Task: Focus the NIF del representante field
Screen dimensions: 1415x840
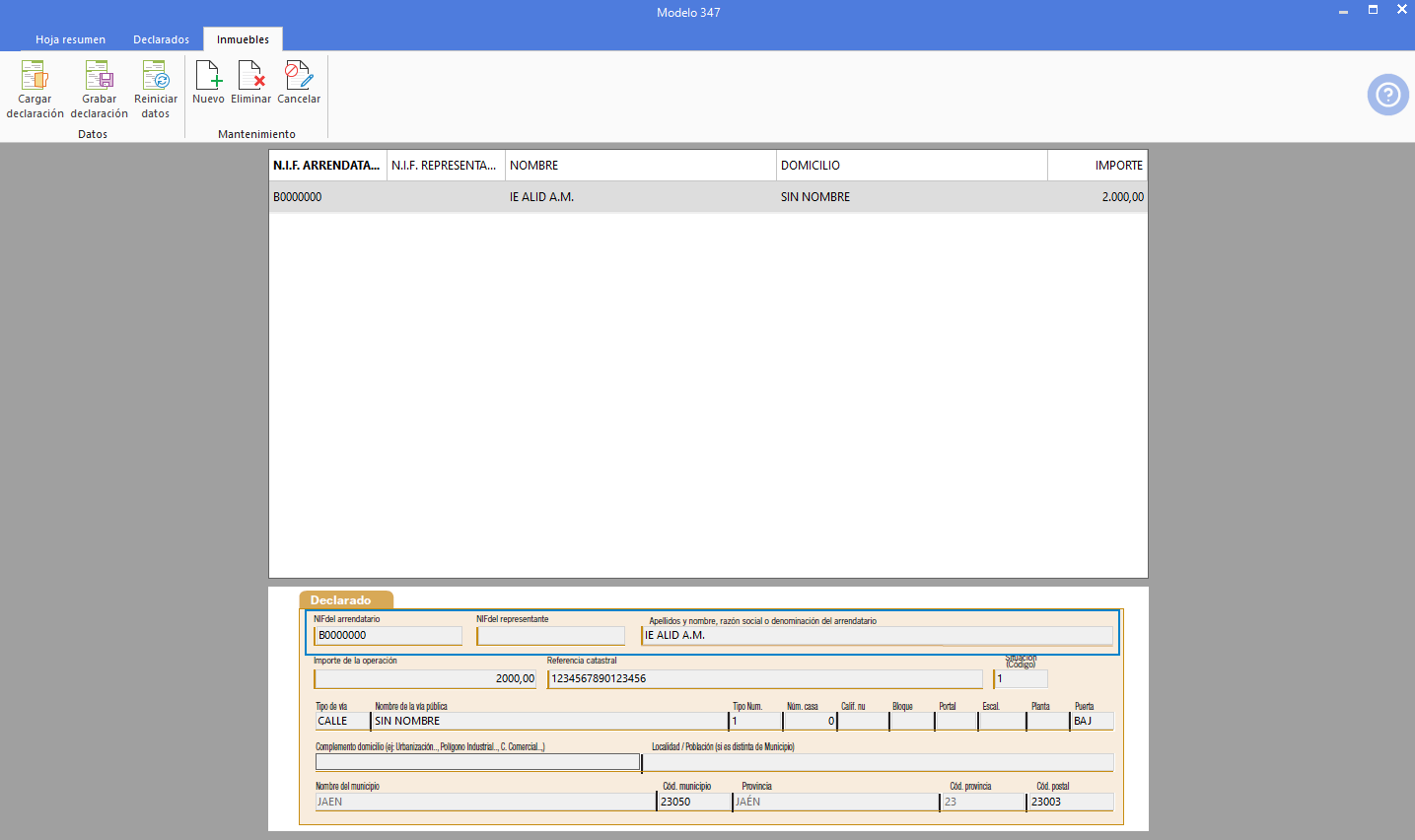Action: click(550, 636)
